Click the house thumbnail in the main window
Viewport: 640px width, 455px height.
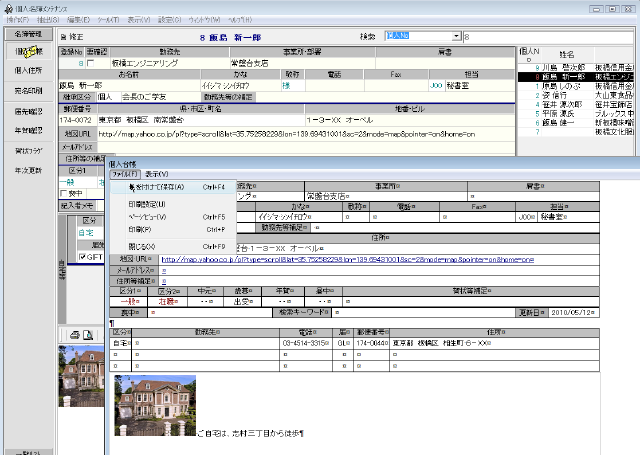pyautogui.click(x=81, y=376)
